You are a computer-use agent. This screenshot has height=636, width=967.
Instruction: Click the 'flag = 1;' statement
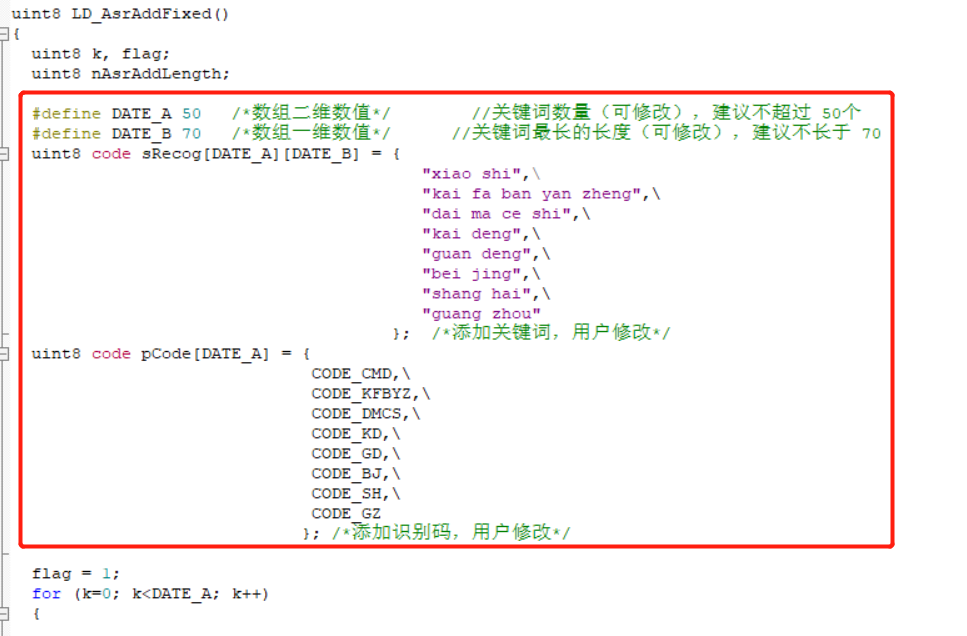[x=75, y=574]
